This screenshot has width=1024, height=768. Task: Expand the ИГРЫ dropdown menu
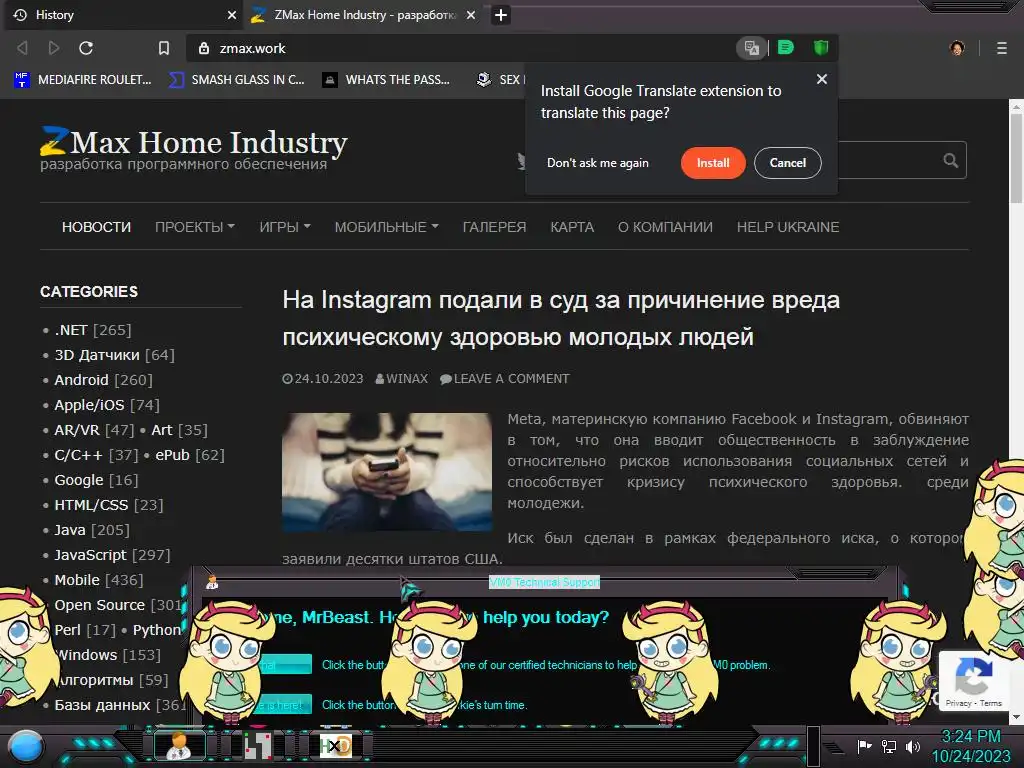pos(285,227)
